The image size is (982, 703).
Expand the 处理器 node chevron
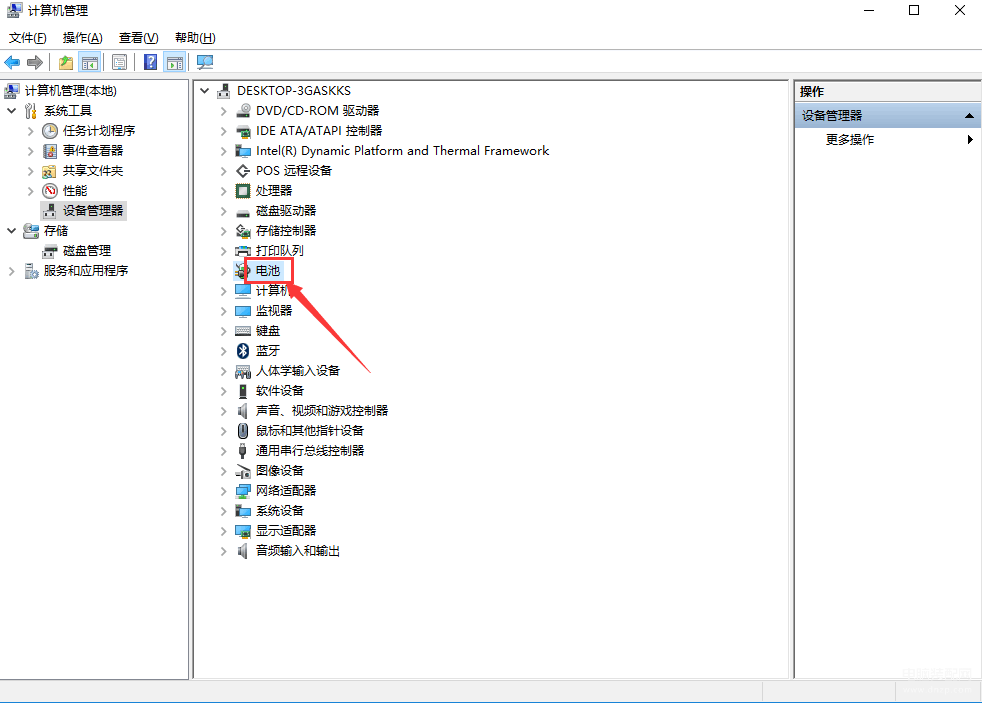pos(224,191)
